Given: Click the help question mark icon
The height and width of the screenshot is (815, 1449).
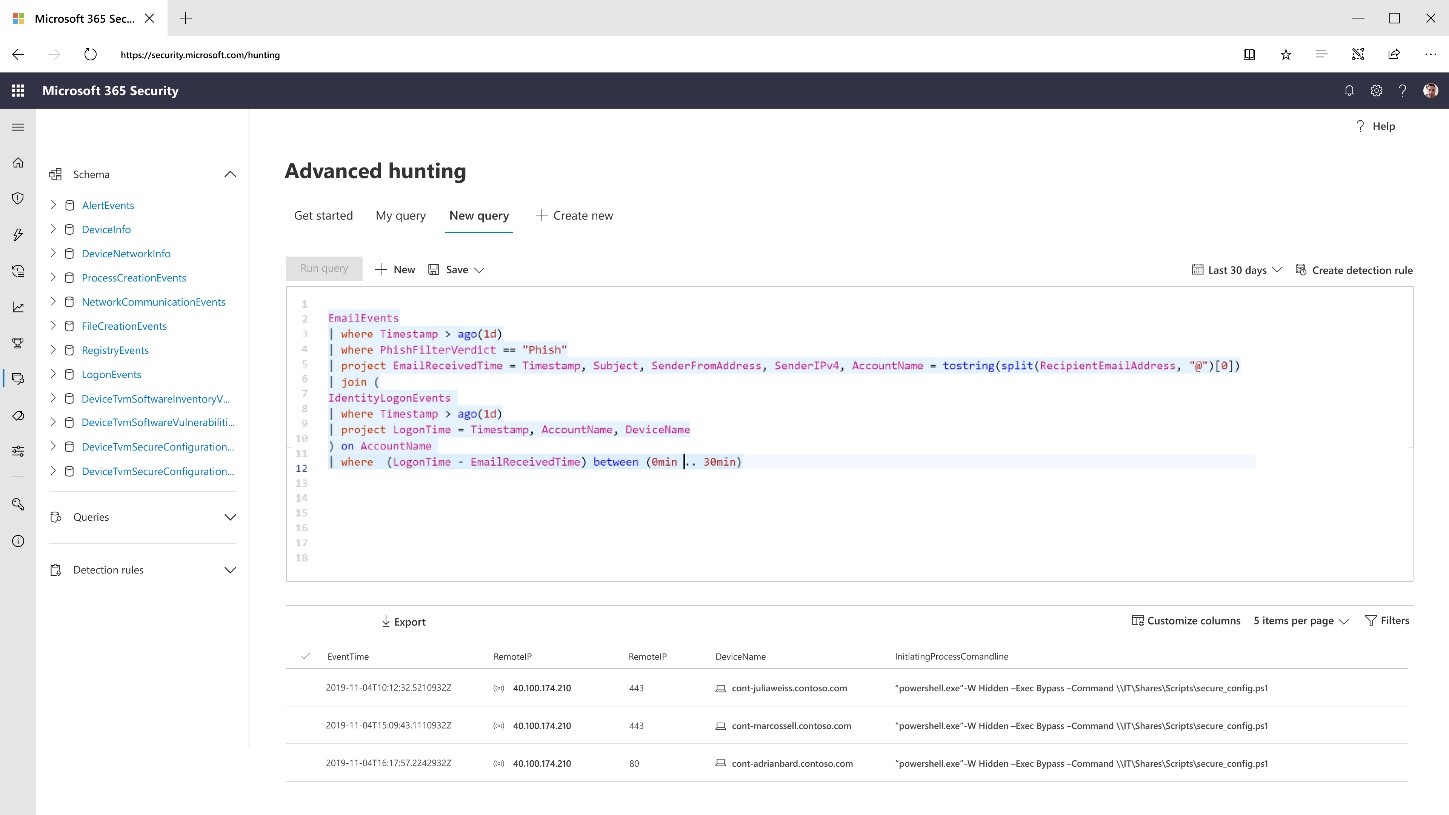Looking at the screenshot, I should (1402, 90).
